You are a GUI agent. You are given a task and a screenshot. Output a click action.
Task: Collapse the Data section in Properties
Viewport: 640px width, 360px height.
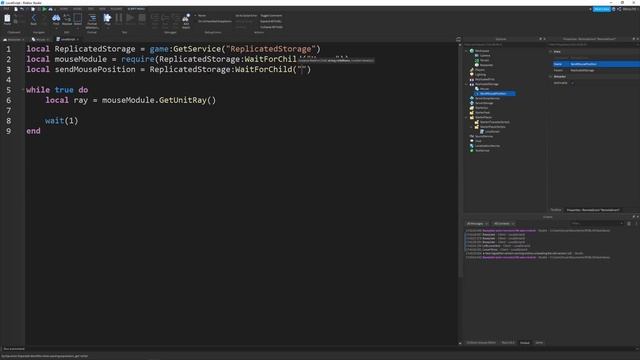(x=551, y=52)
